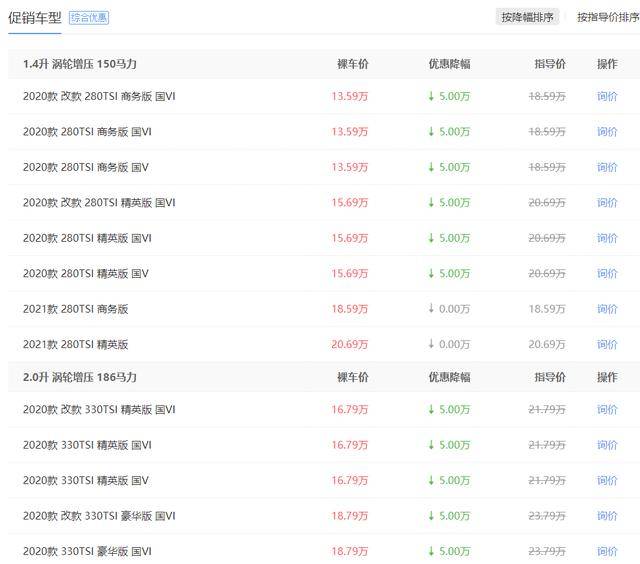Image resolution: width=640 pixels, height=564 pixels.
Task: Click 询价 for 2020款 280TSI 商务版 国VI
Action: [x=607, y=132]
